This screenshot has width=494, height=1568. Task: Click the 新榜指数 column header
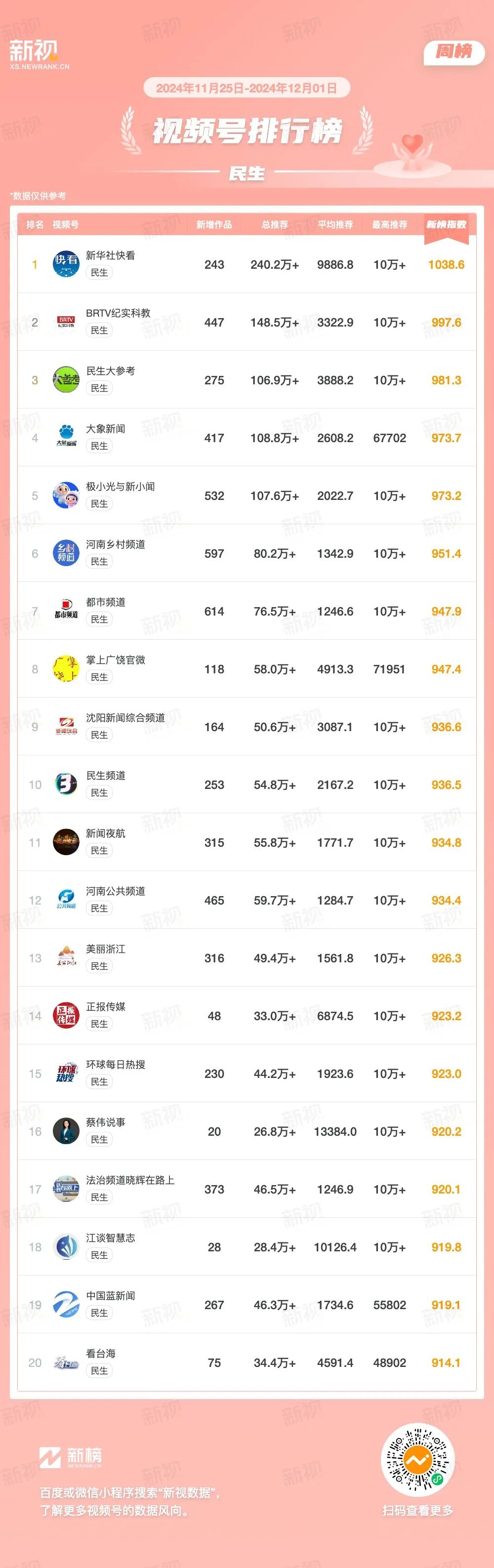click(x=446, y=225)
